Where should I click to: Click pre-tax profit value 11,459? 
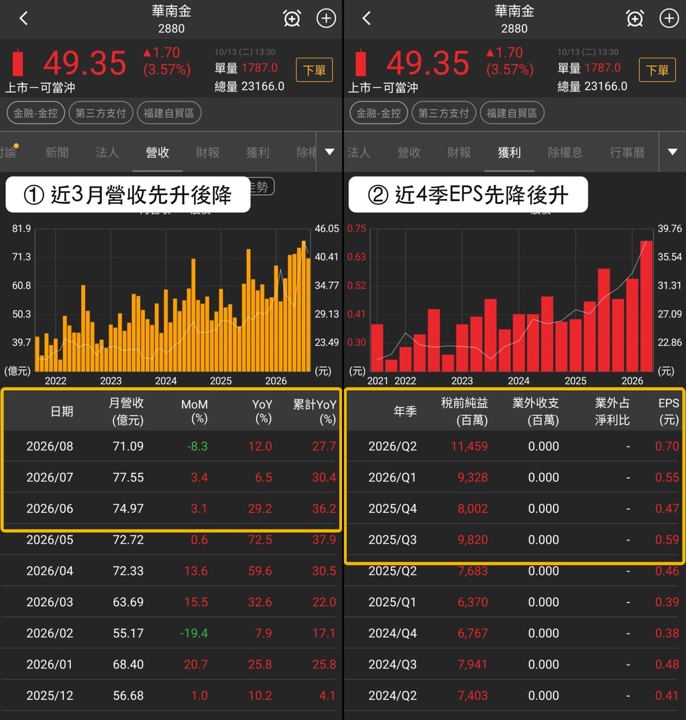469,446
